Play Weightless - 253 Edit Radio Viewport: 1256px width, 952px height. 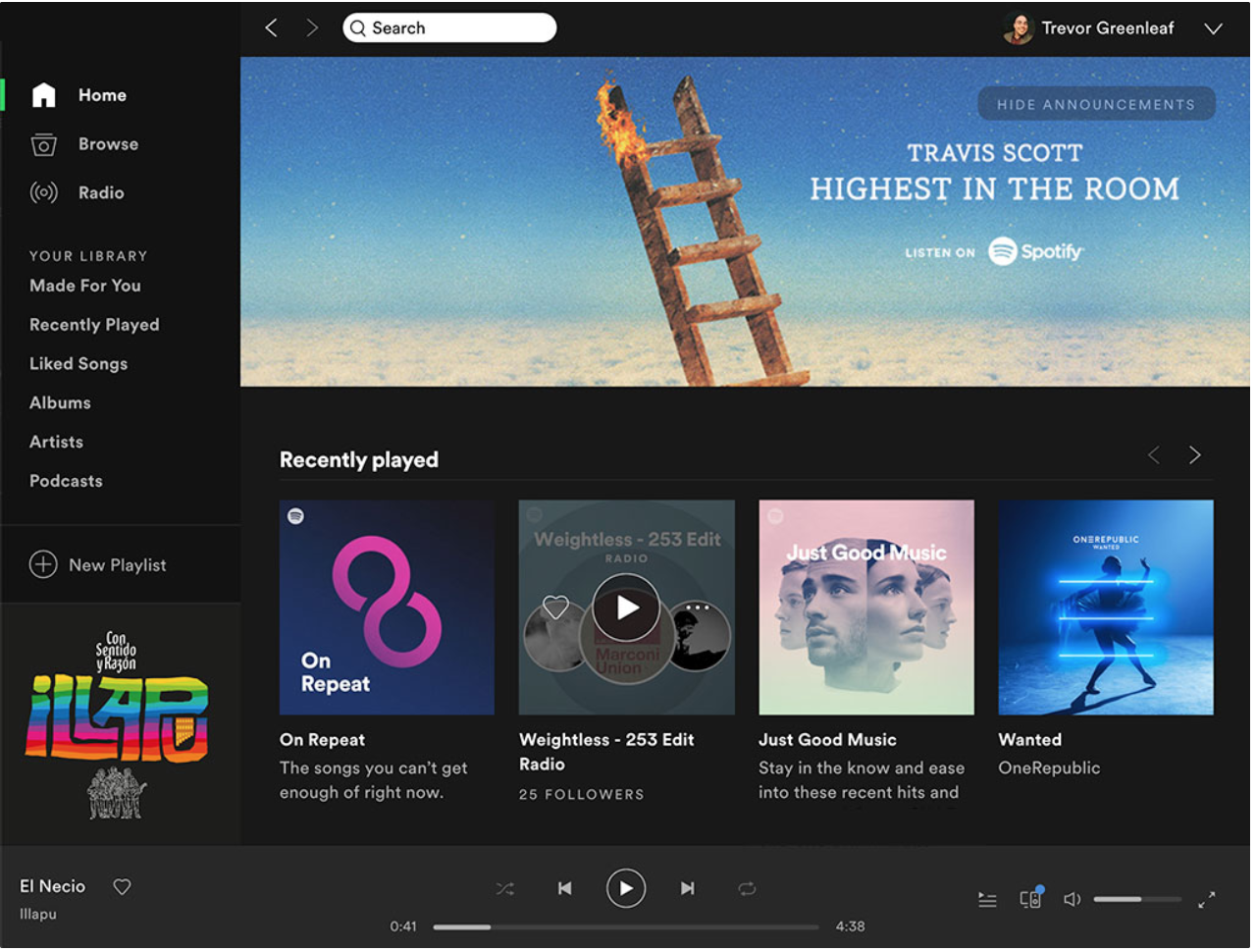click(x=626, y=608)
